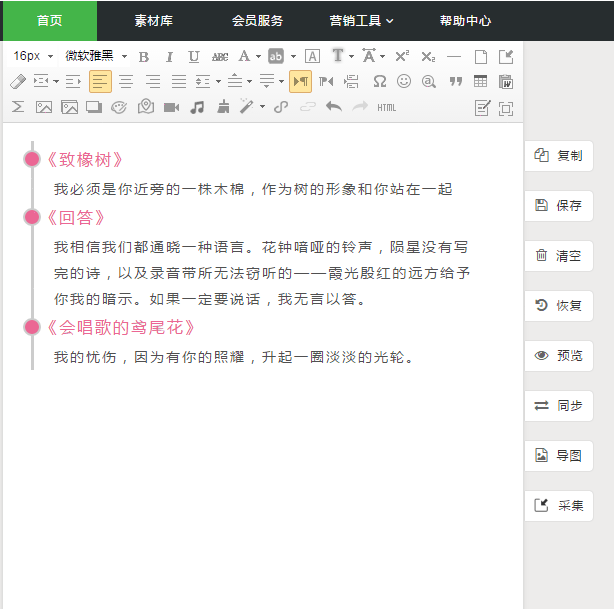Expand the 营销工具 menu chevron
Image resolution: width=614 pixels, height=609 pixels.
coord(390,21)
